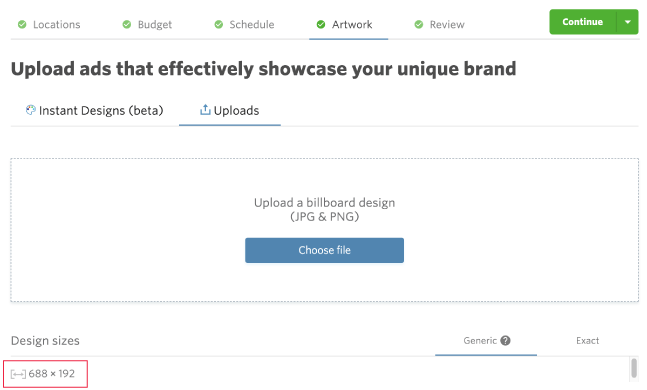
Task: Select the Uploads tab
Action: 230,111
